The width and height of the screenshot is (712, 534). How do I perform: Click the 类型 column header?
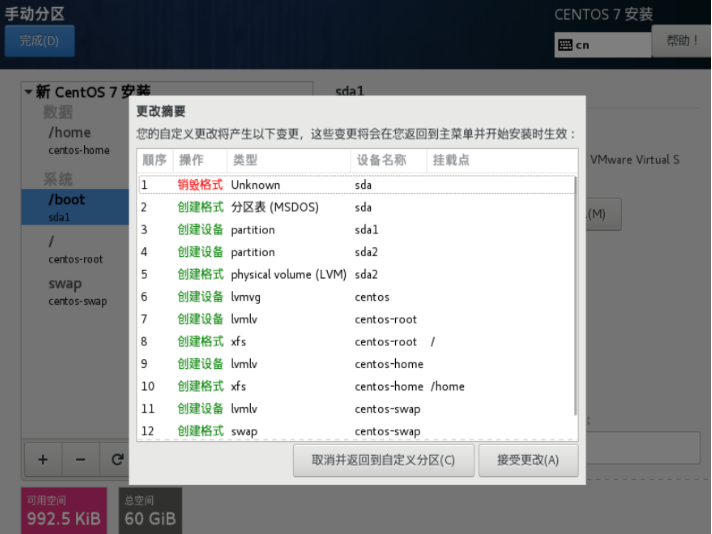coord(289,160)
